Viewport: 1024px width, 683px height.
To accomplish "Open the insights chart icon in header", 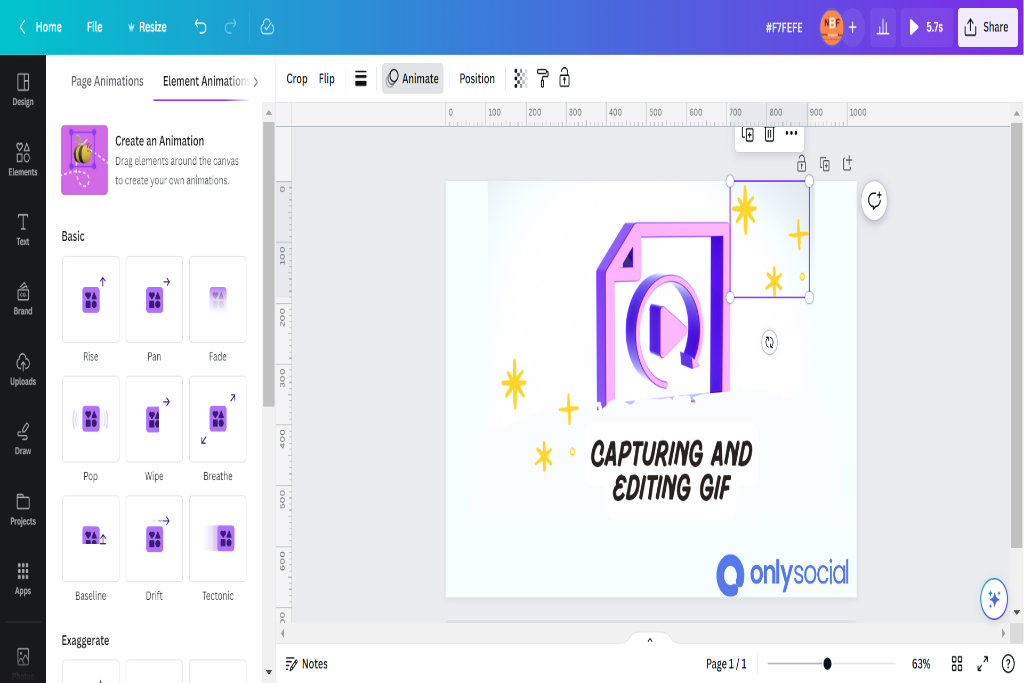I will click(883, 27).
